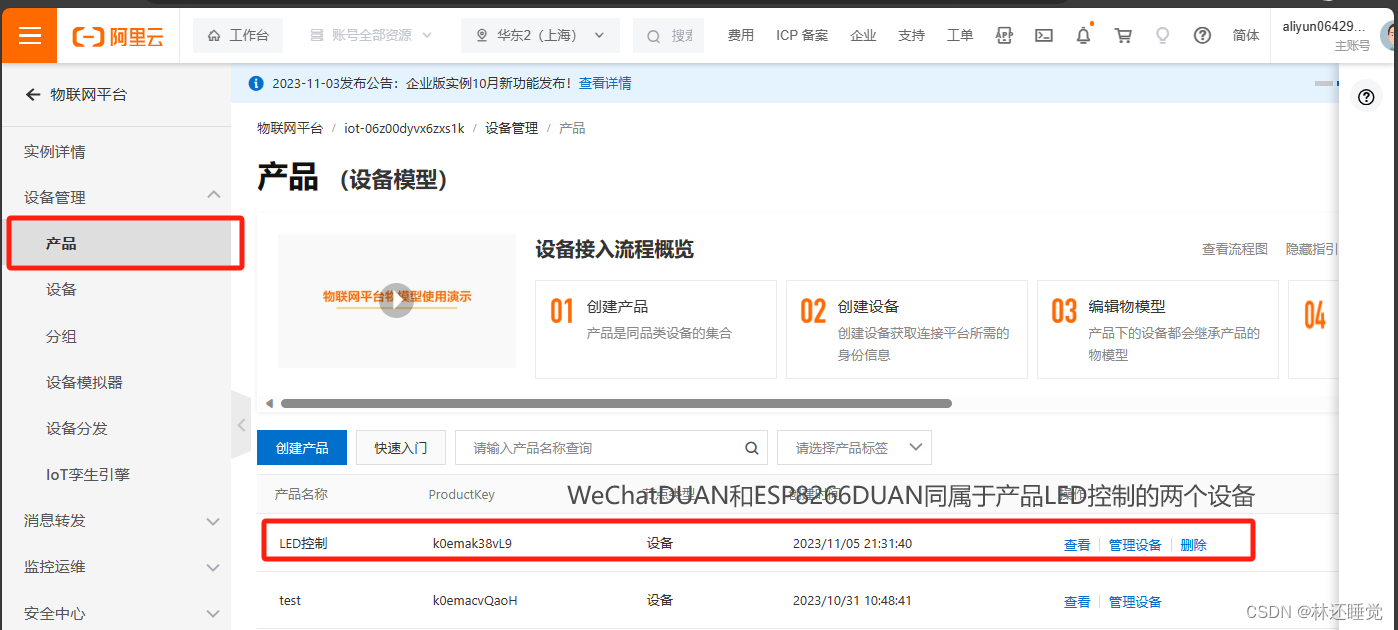Image resolution: width=1398 pixels, height=630 pixels.
Task: Expand the 消息转发 section
Action: click(213, 521)
